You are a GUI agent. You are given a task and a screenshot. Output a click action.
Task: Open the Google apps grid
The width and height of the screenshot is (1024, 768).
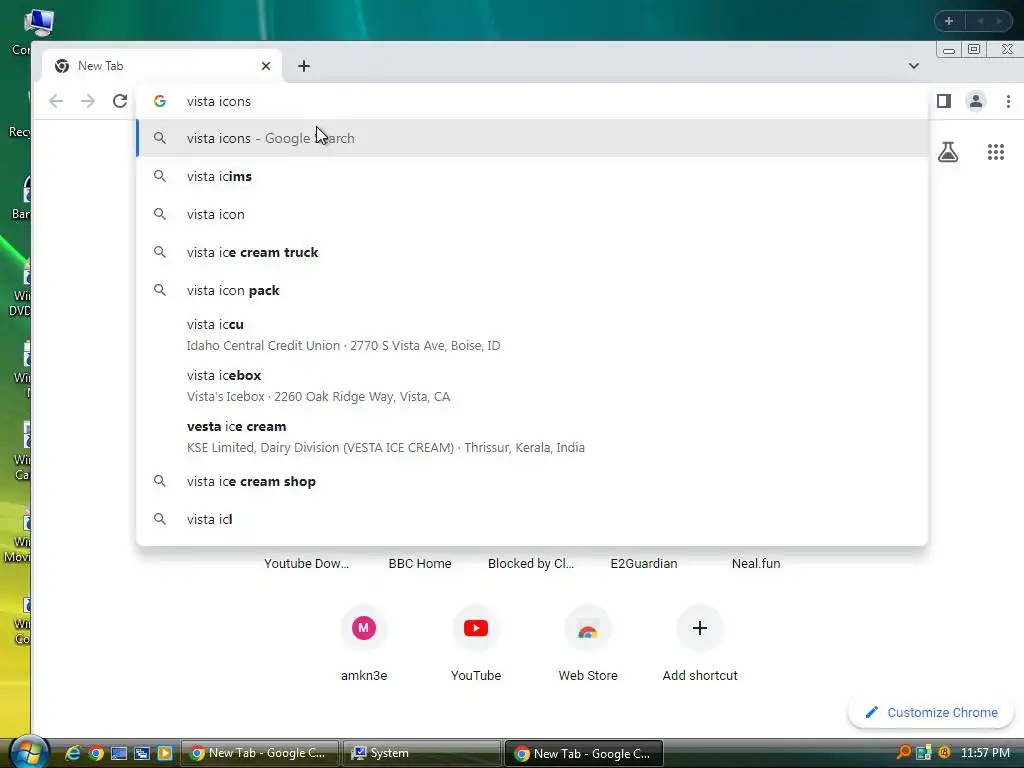point(996,152)
